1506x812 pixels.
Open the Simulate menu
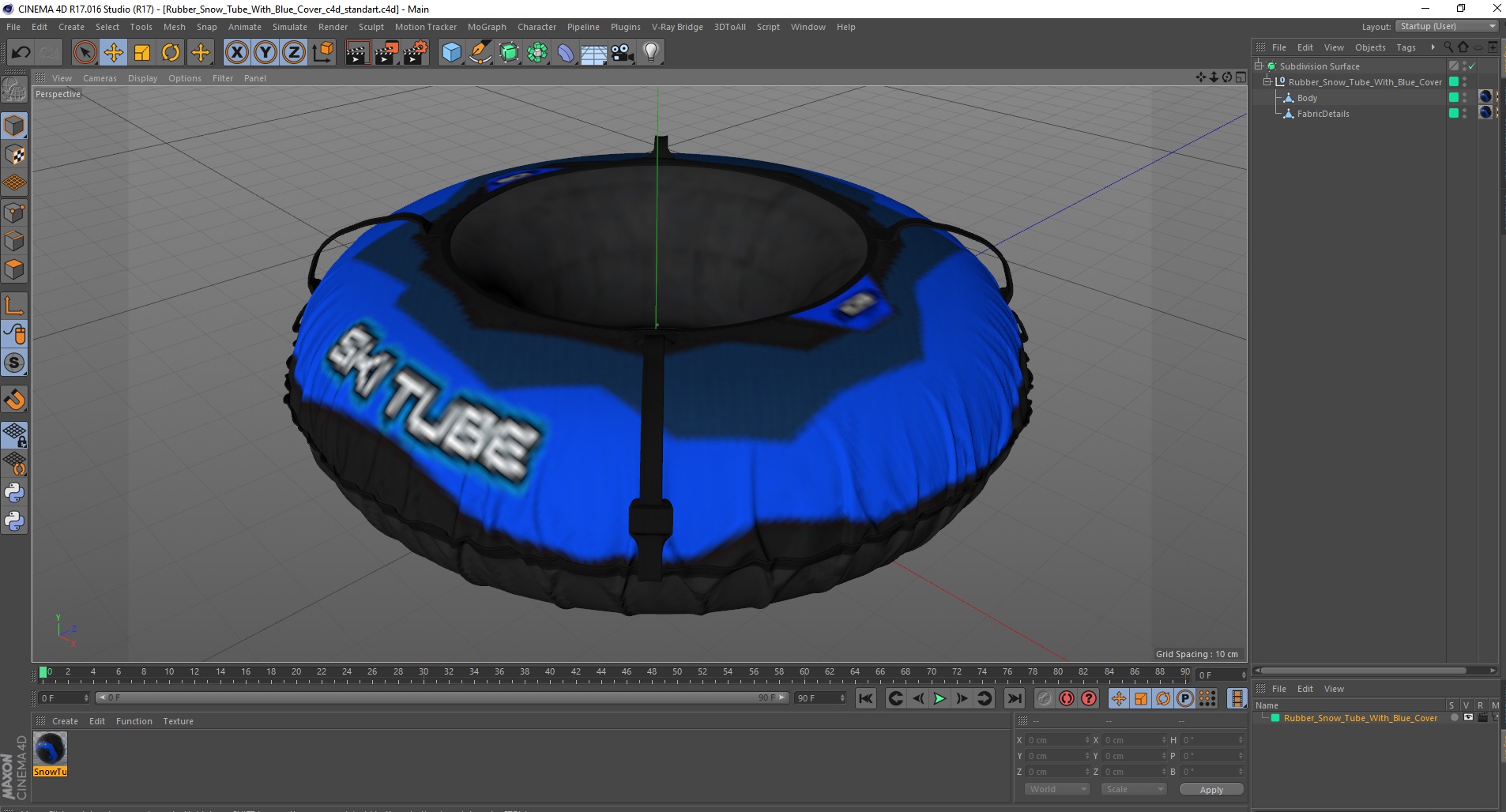click(290, 27)
